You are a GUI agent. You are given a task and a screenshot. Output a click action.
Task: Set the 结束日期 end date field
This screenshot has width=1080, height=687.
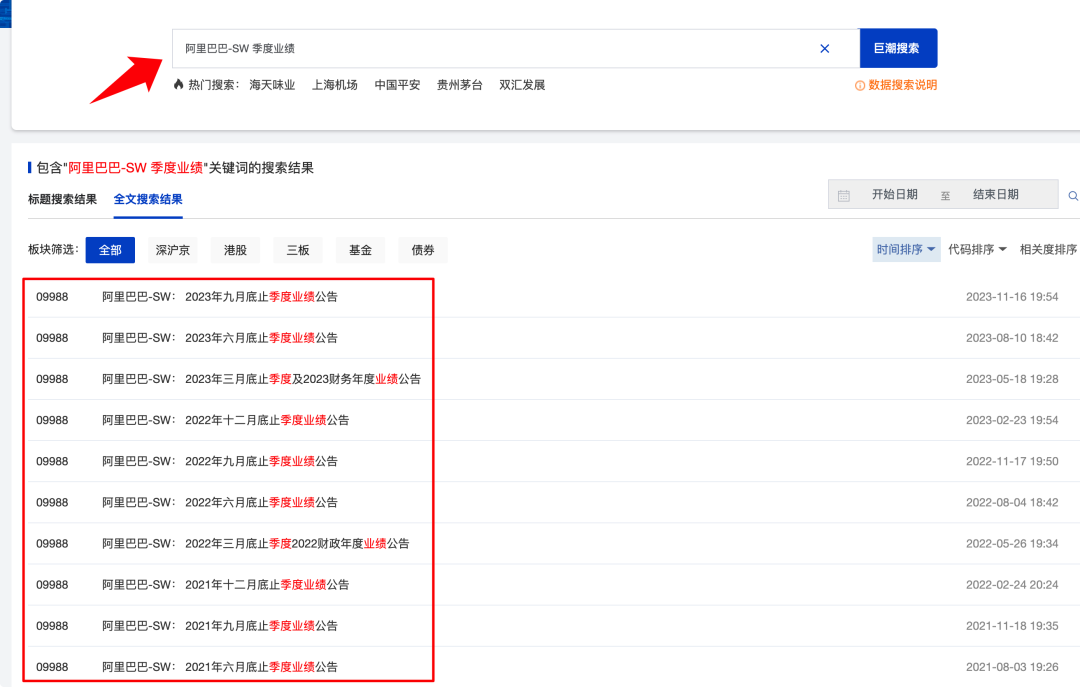click(995, 194)
